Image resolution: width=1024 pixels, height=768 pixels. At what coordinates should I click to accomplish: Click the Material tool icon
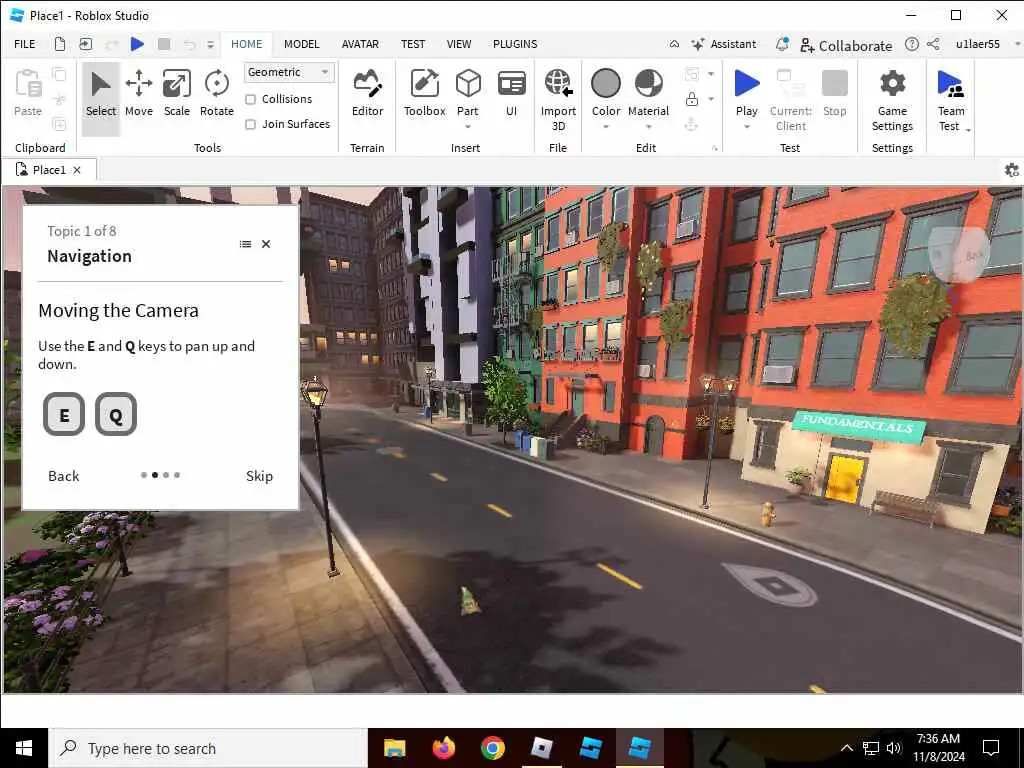pos(648,84)
